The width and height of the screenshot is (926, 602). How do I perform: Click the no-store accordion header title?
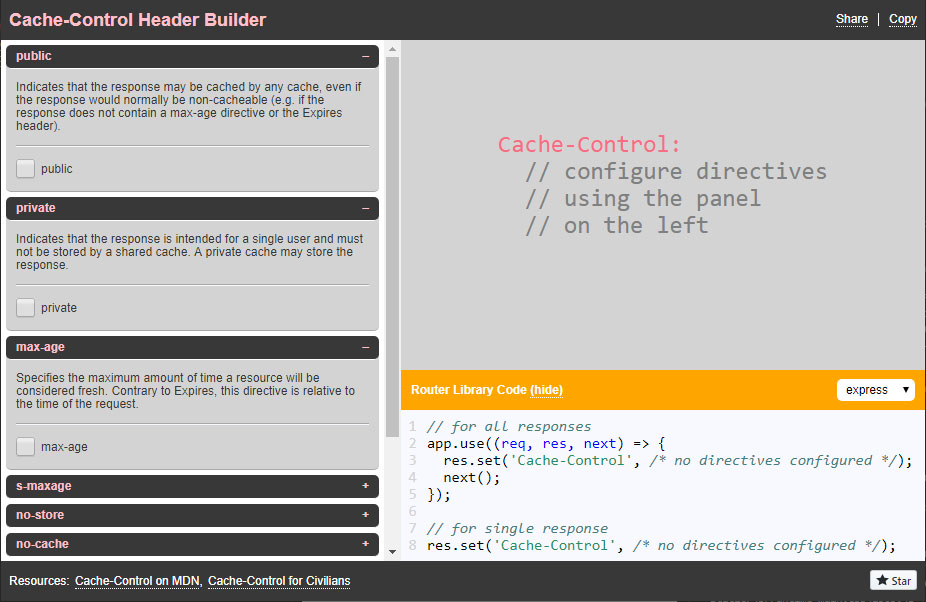(40, 516)
